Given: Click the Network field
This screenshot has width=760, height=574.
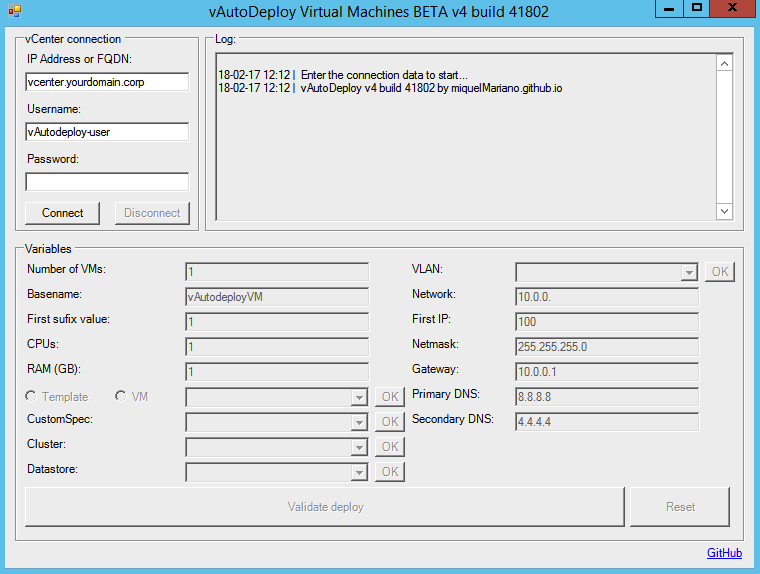Looking at the screenshot, I should 607,297.
